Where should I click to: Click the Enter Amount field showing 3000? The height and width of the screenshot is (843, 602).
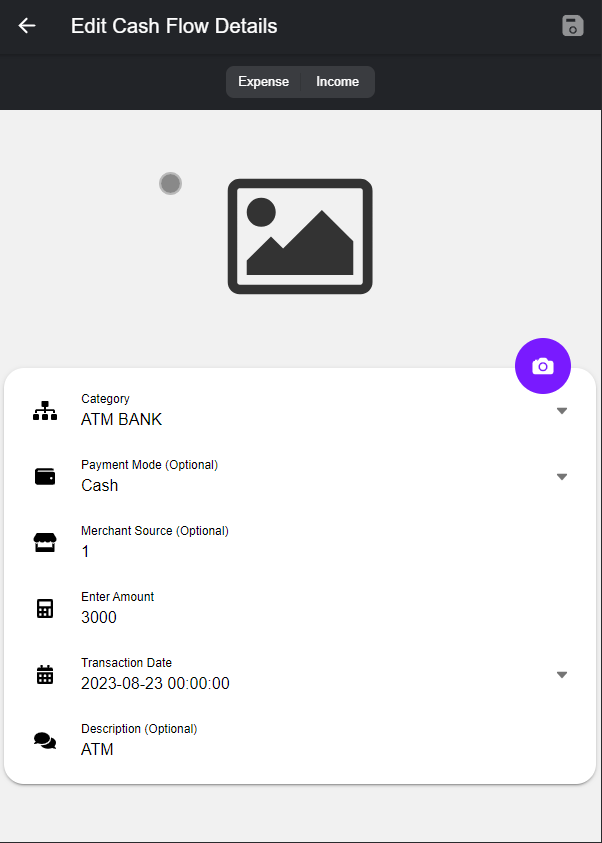[300, 617]
